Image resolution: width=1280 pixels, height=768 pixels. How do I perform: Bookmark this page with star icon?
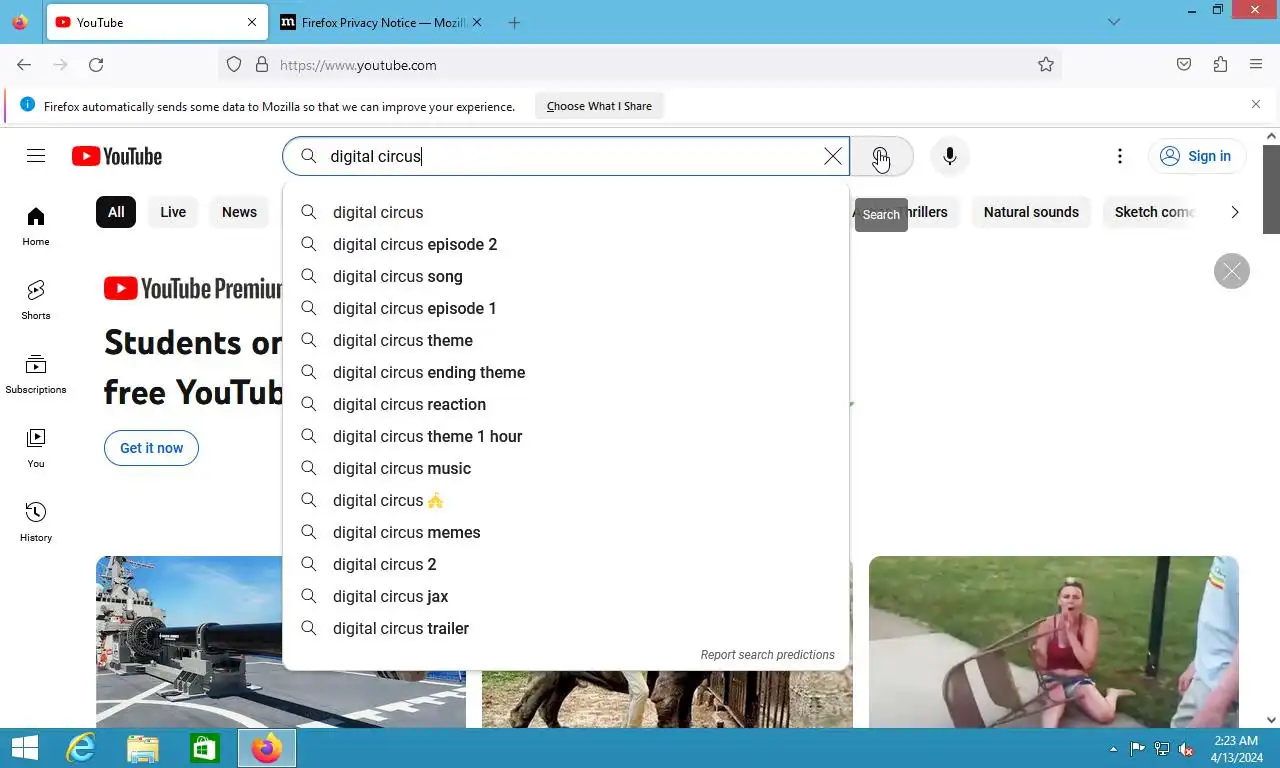[x=1046, y=65]
